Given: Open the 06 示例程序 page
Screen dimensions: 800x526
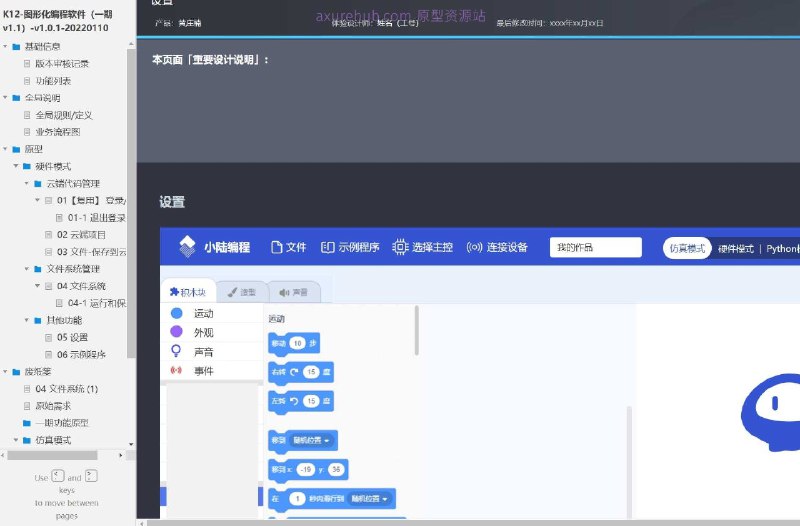Looking at the screenshot, I should coord(81,354).
